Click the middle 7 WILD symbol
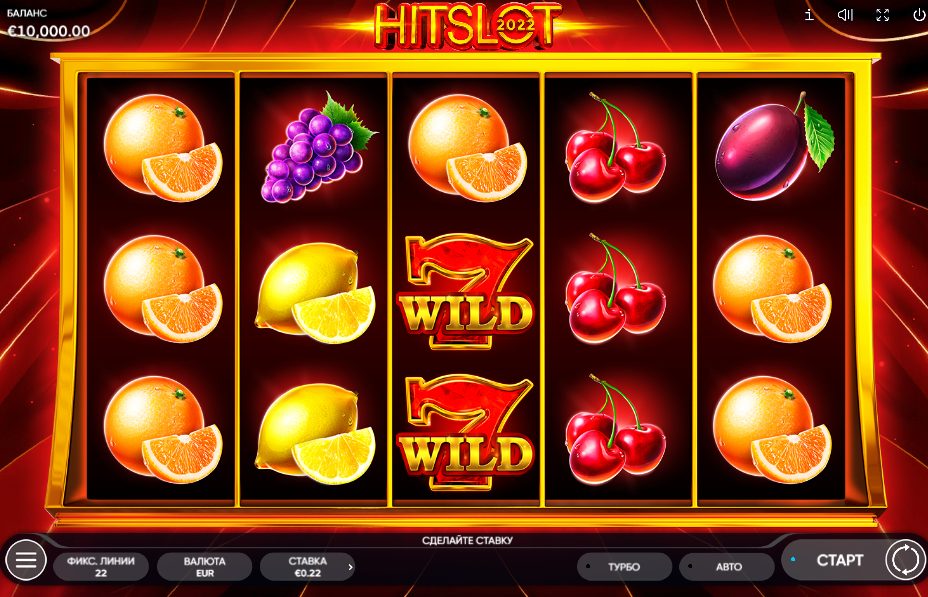Screen dimensions: 928x597 [x=466, y=291]
